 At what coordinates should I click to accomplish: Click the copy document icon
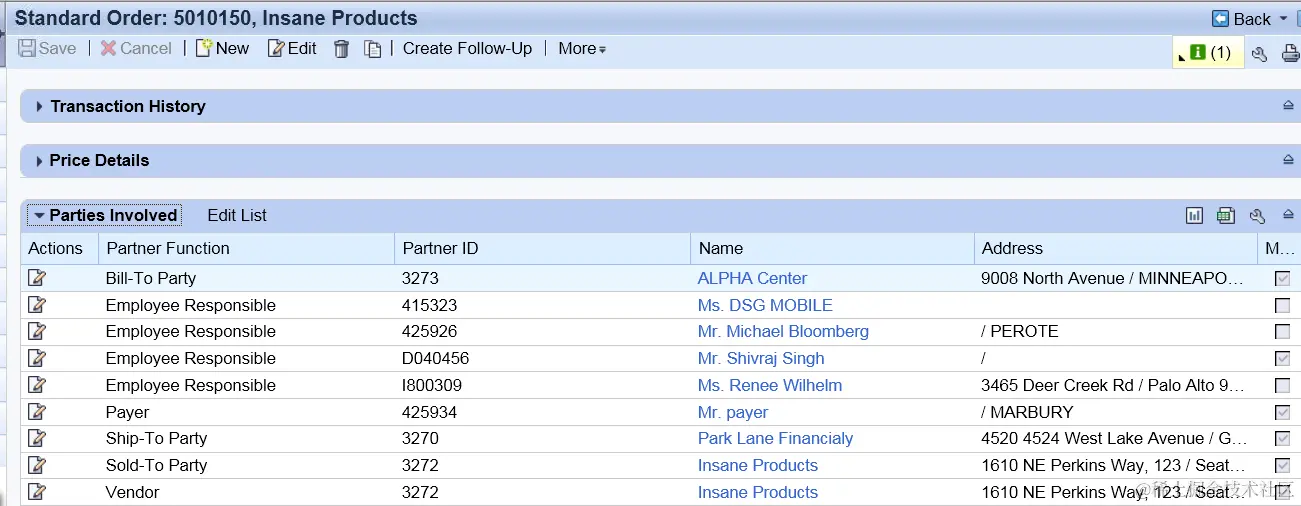pyautogui.click(x=373, y=49)
